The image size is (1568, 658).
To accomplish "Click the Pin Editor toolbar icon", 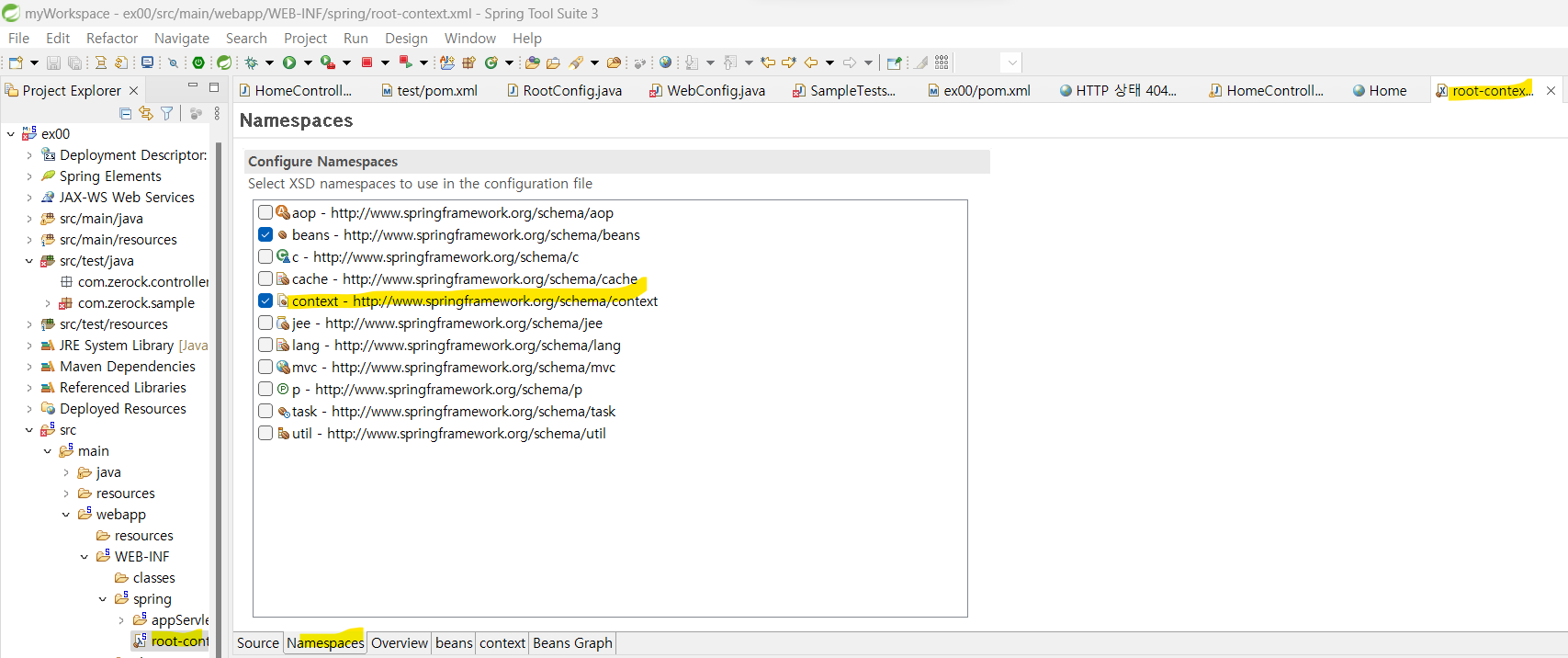I will (894, 62).
